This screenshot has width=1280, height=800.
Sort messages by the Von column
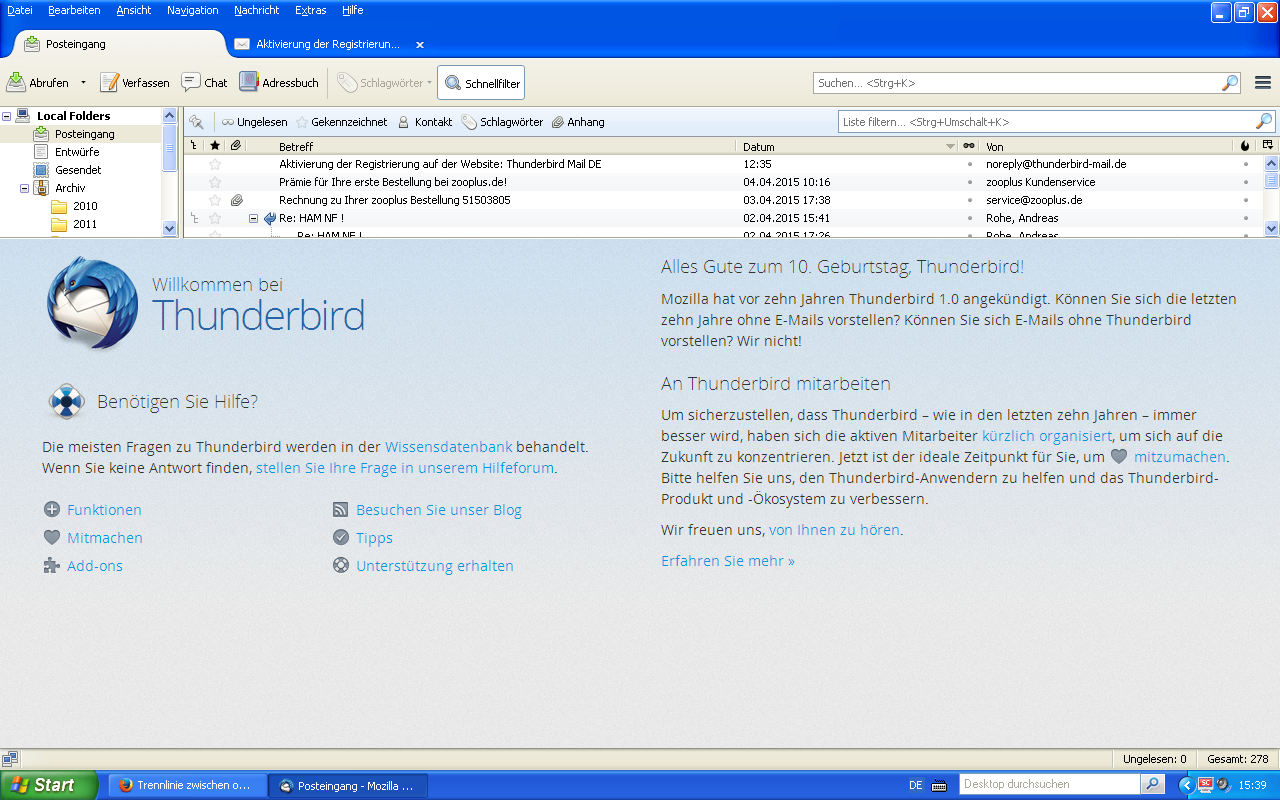tap(1107, 146)
